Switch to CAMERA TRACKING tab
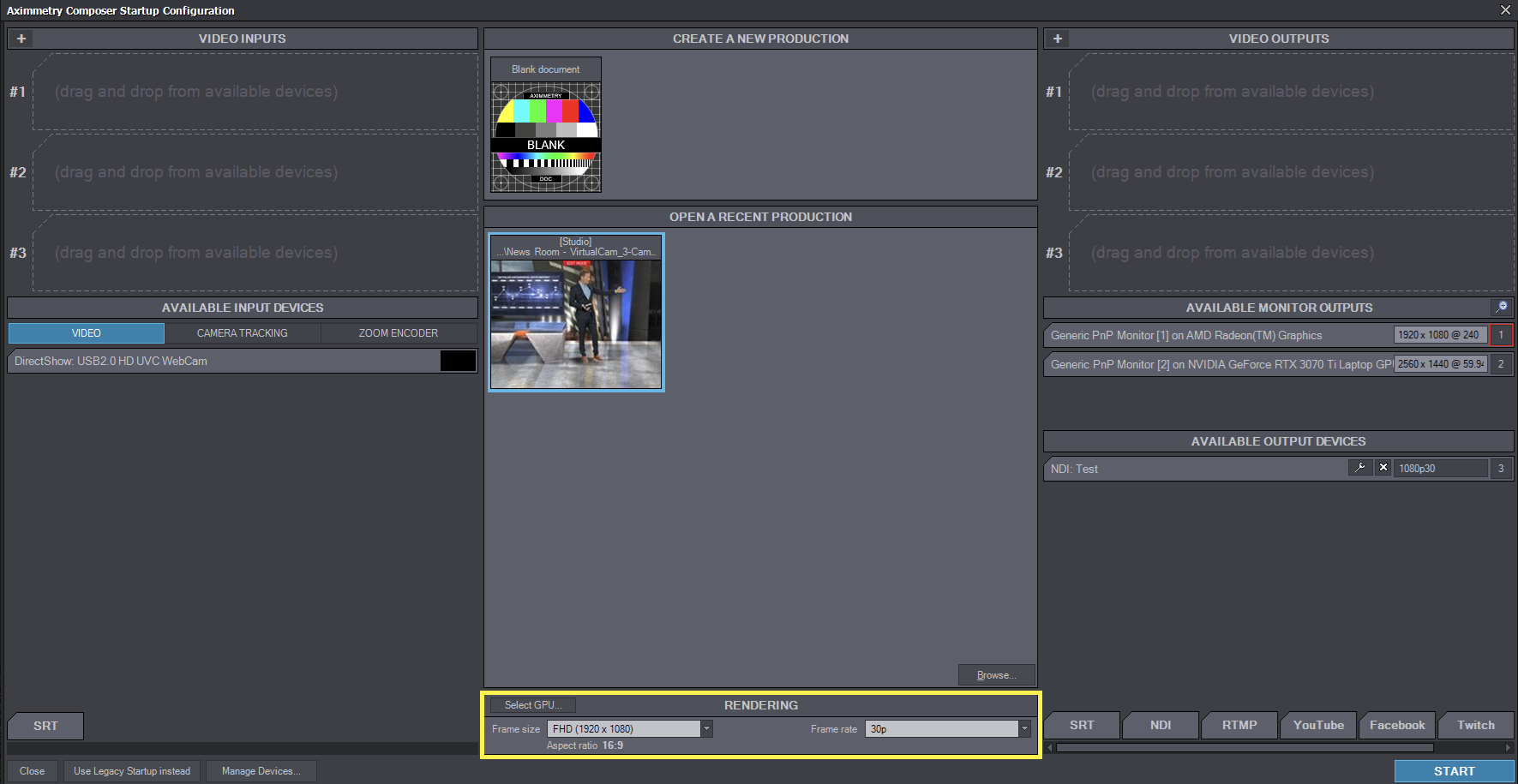 click(243, 333)
